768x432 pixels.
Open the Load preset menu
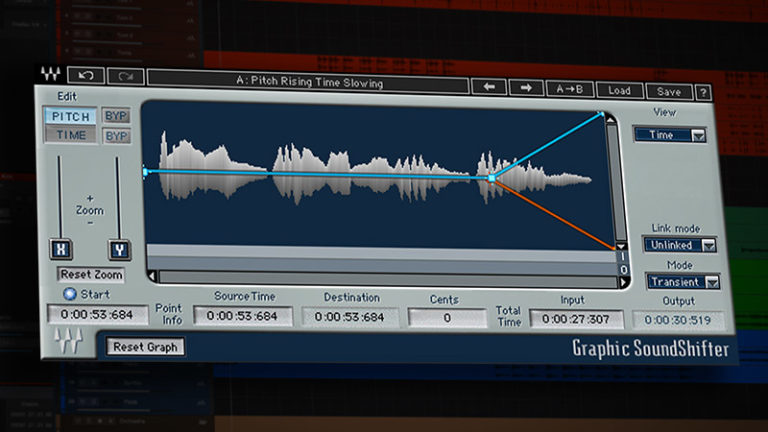tap(619, 91)
